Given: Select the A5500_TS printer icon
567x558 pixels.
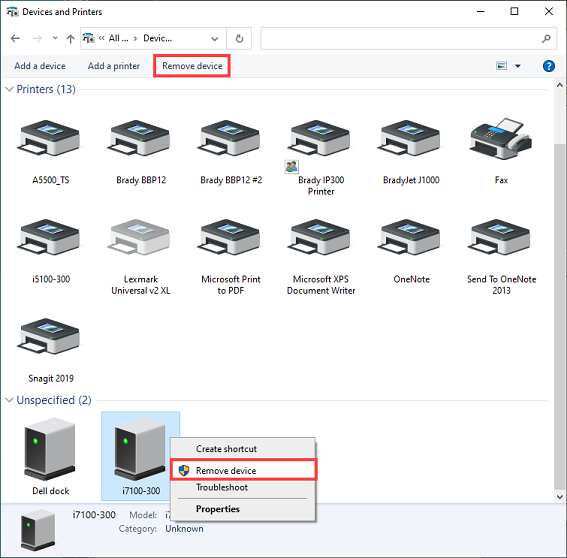Looking at the screenshot, I should pos(50,138).
